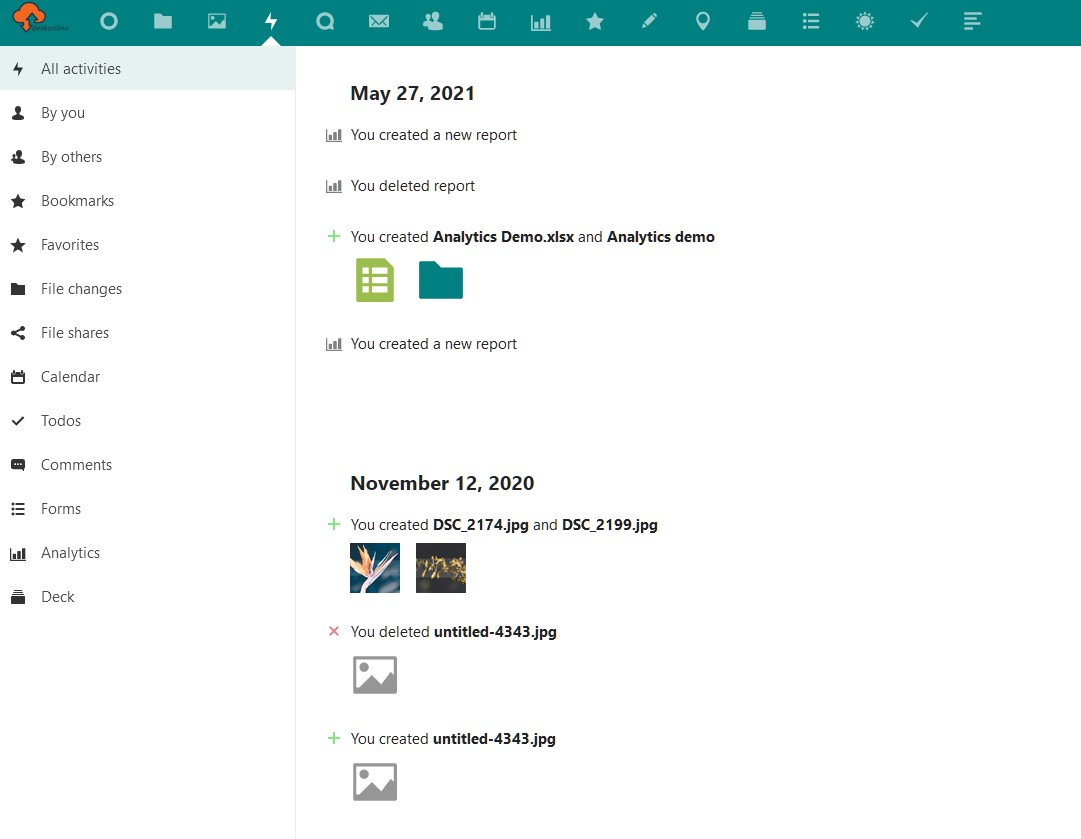Open the Files folder icon in top bar
1081x839 pixels.
163,21
